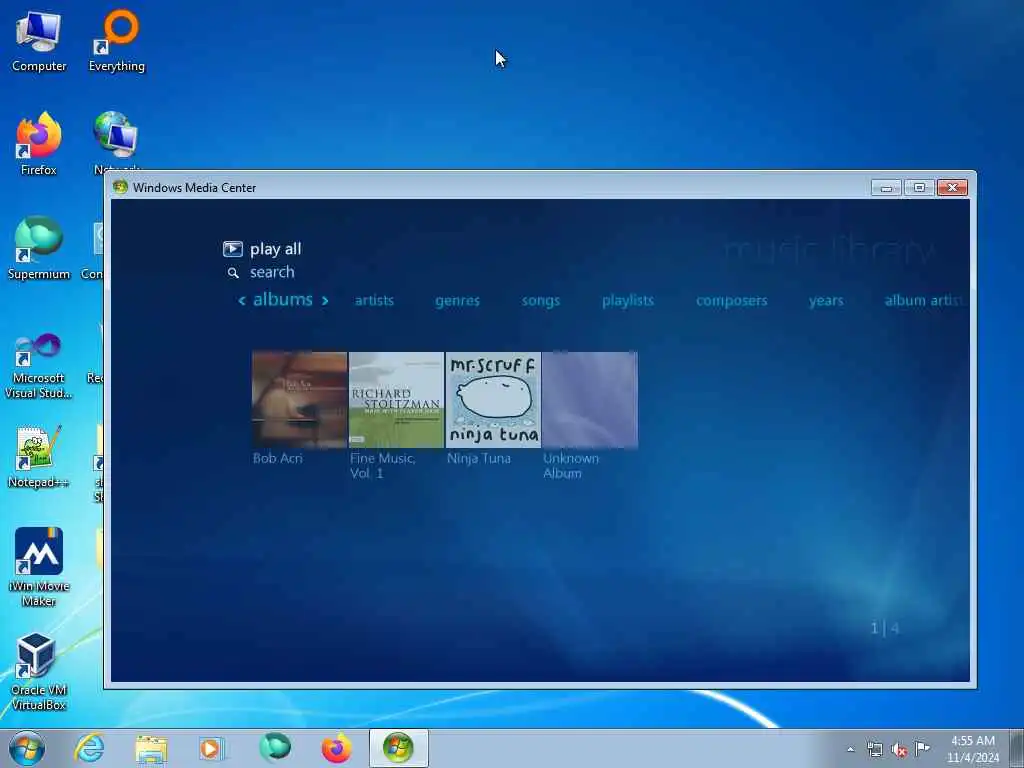Click the left chevron beside albums
This screenshot has width=1024, height=768.
tap(242, 300)
